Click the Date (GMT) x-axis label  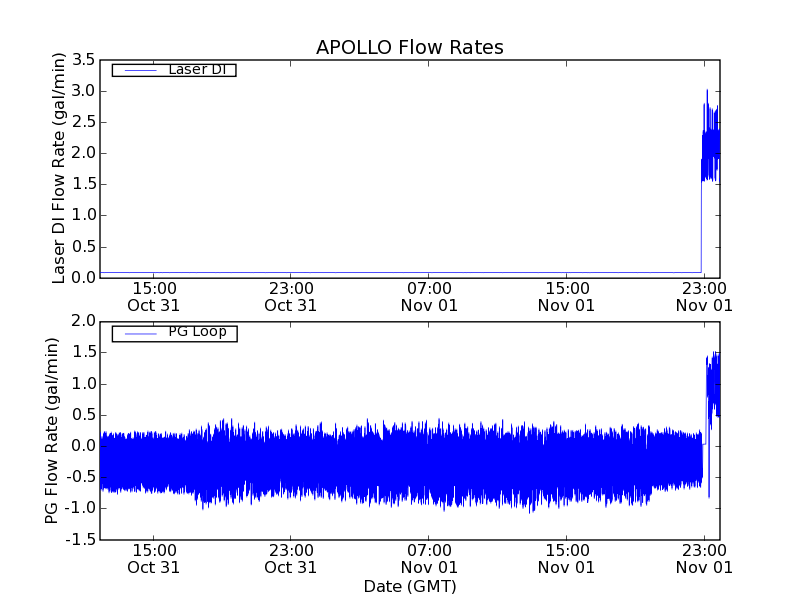click(409, 586)
